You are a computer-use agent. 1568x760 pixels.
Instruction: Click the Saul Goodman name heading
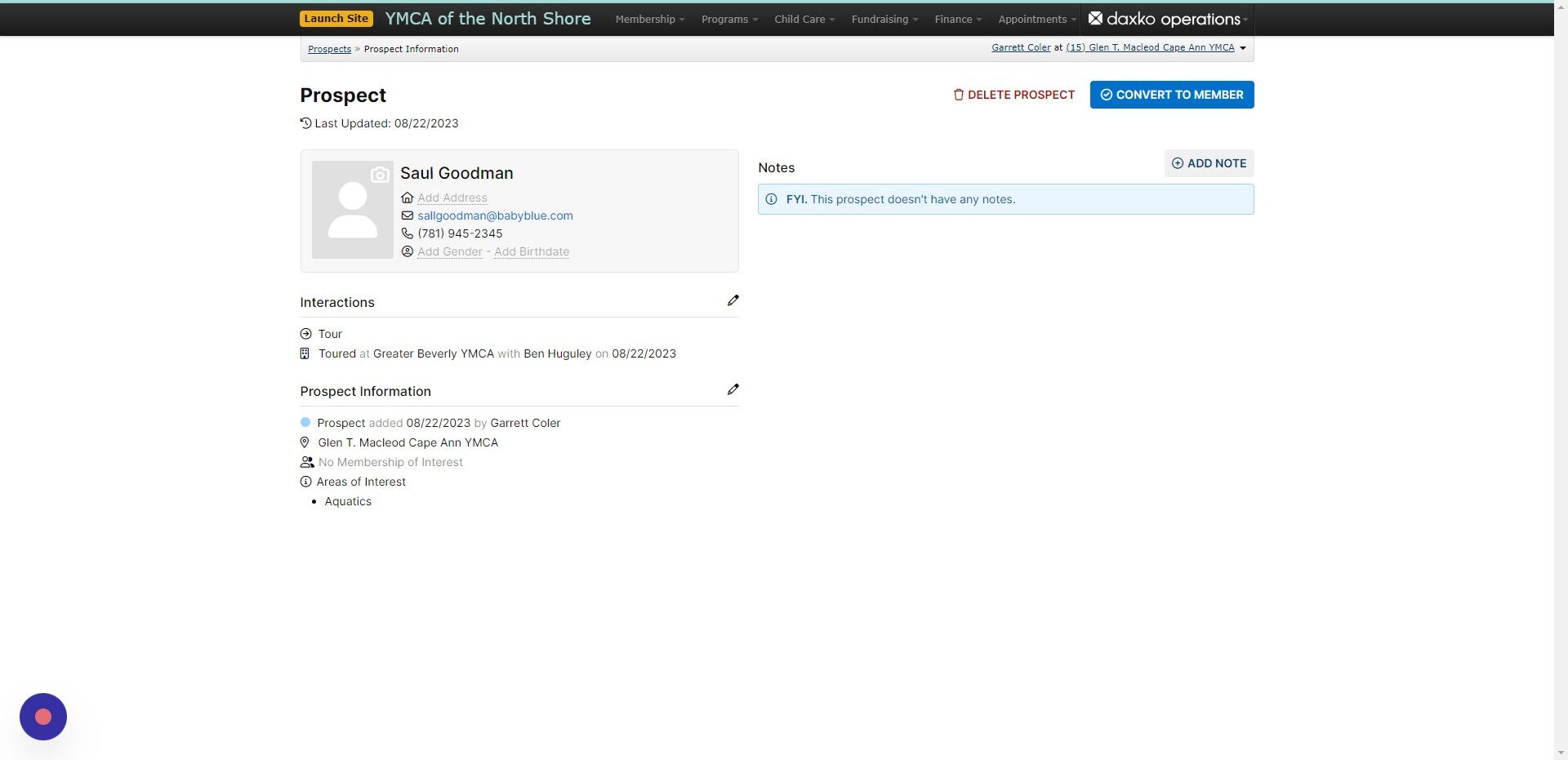tap(457, 173)
